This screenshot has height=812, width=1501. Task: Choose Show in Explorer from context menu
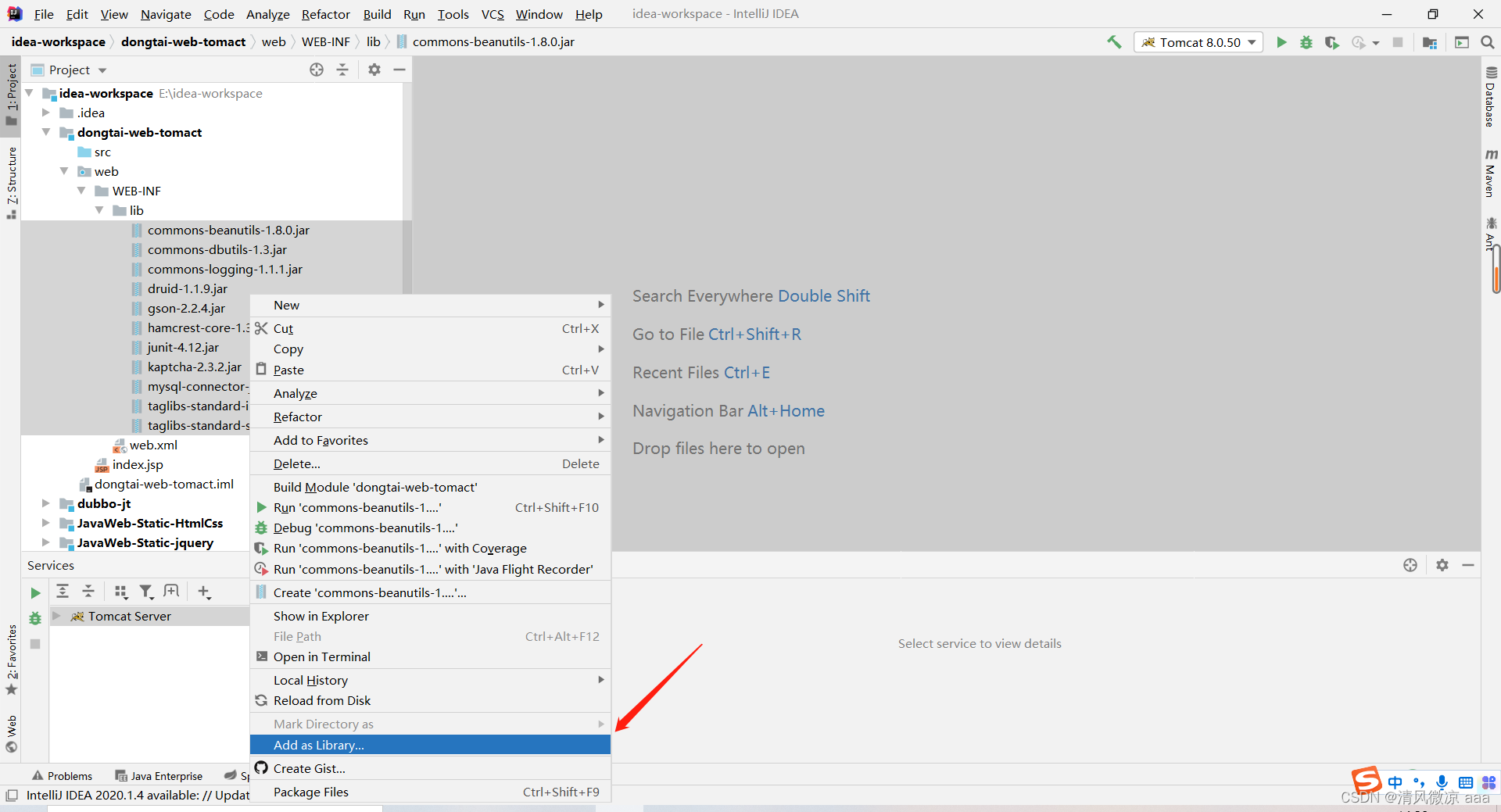click(430, 616)
